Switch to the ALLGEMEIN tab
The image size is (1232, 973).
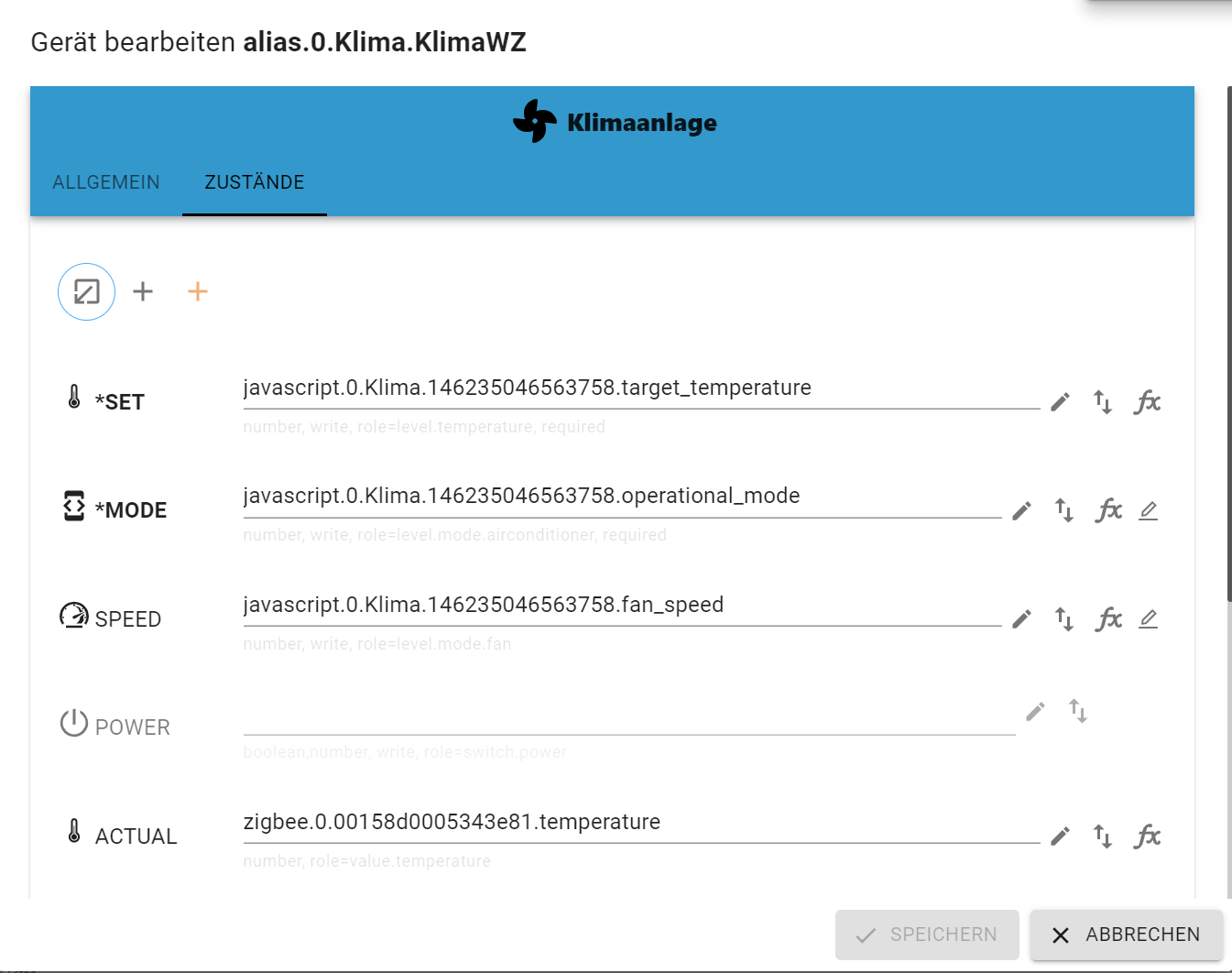pos(106,182)
